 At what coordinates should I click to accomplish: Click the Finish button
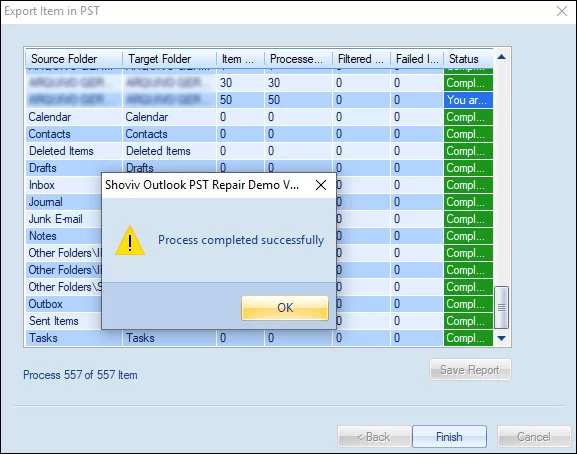coord(449,437)
